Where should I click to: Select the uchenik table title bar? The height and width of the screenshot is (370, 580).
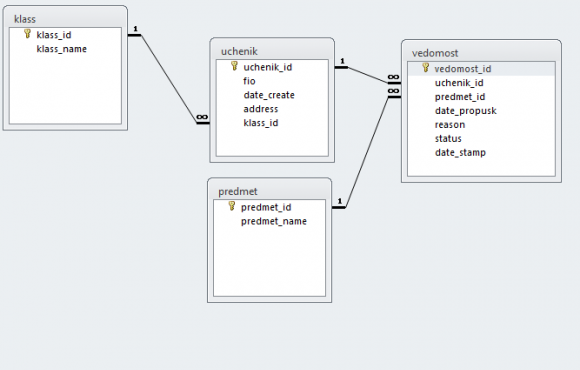click(x=272, y=51)
